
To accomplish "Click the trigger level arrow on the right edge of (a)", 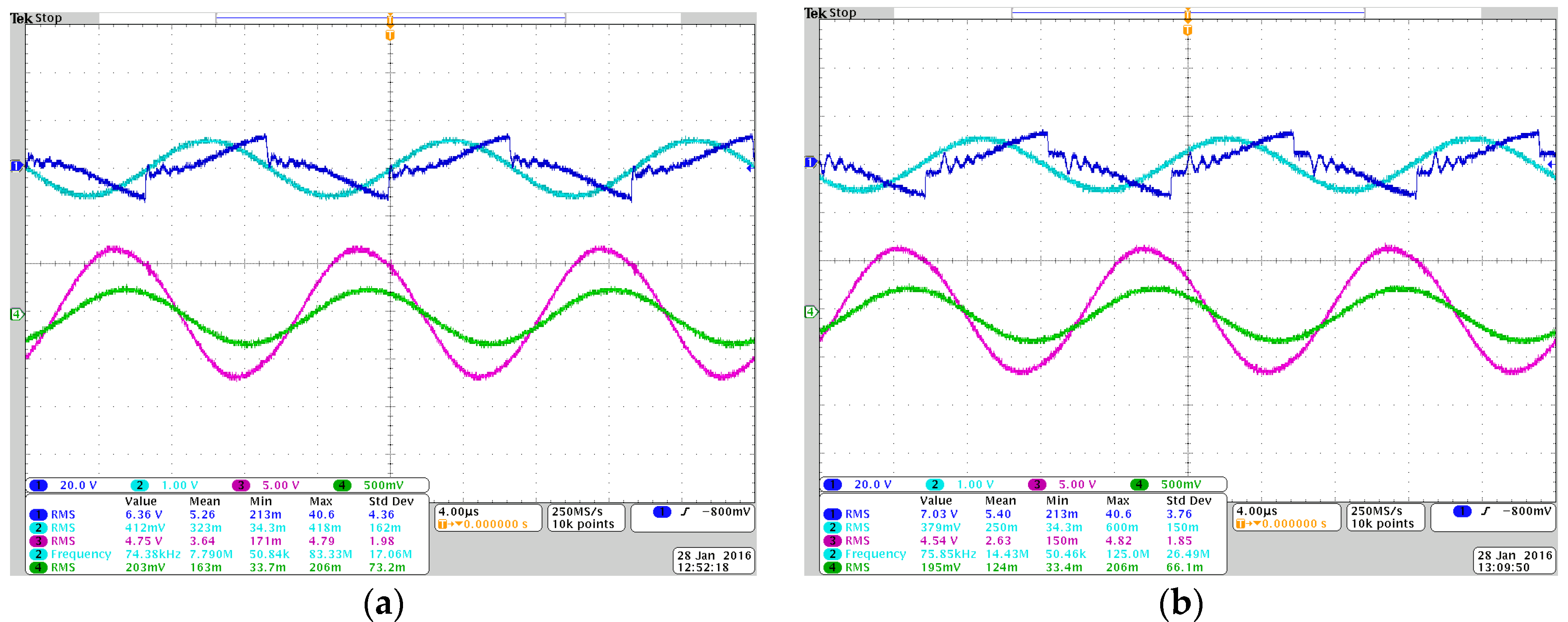I will tap(751, 168).
